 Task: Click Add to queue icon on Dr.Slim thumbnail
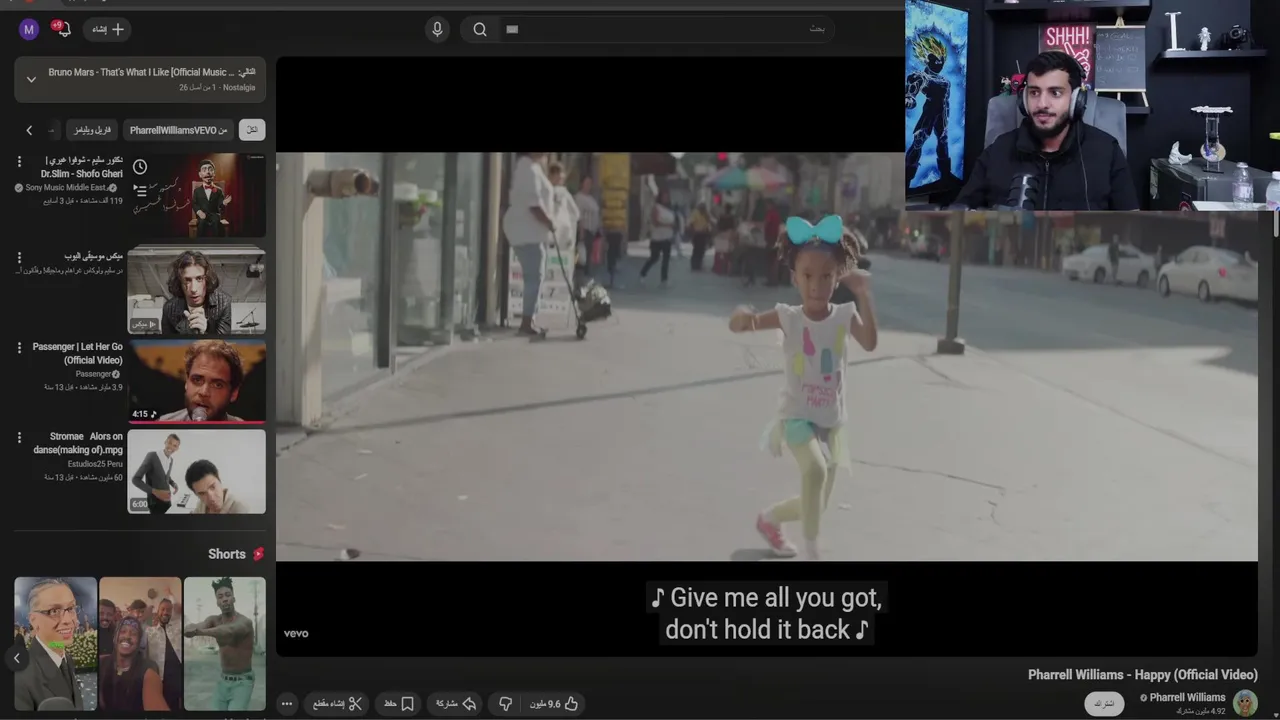[140, 190]
